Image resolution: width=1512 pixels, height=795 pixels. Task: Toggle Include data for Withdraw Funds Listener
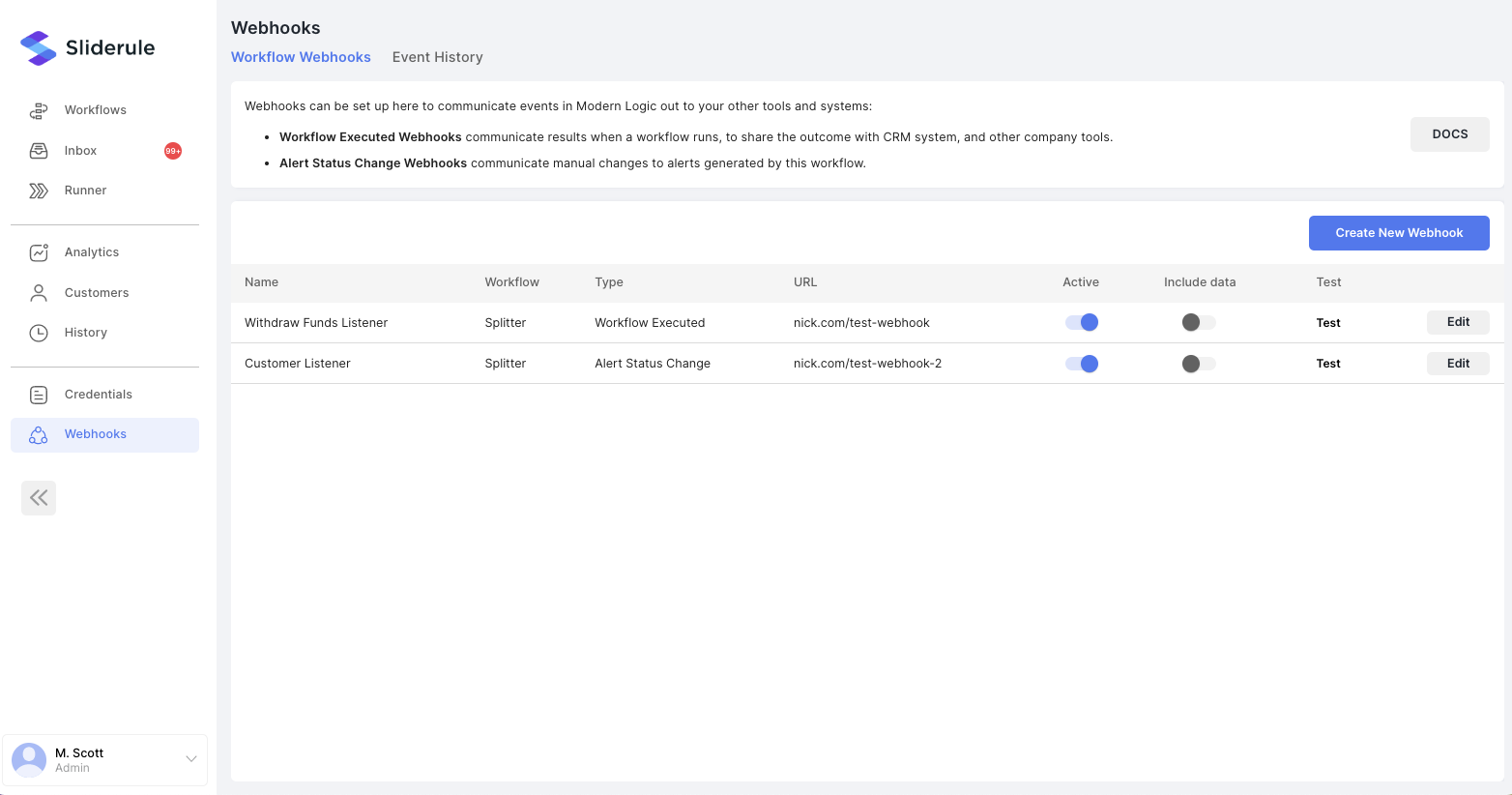pyautogui.click(x=1199, y=322)
